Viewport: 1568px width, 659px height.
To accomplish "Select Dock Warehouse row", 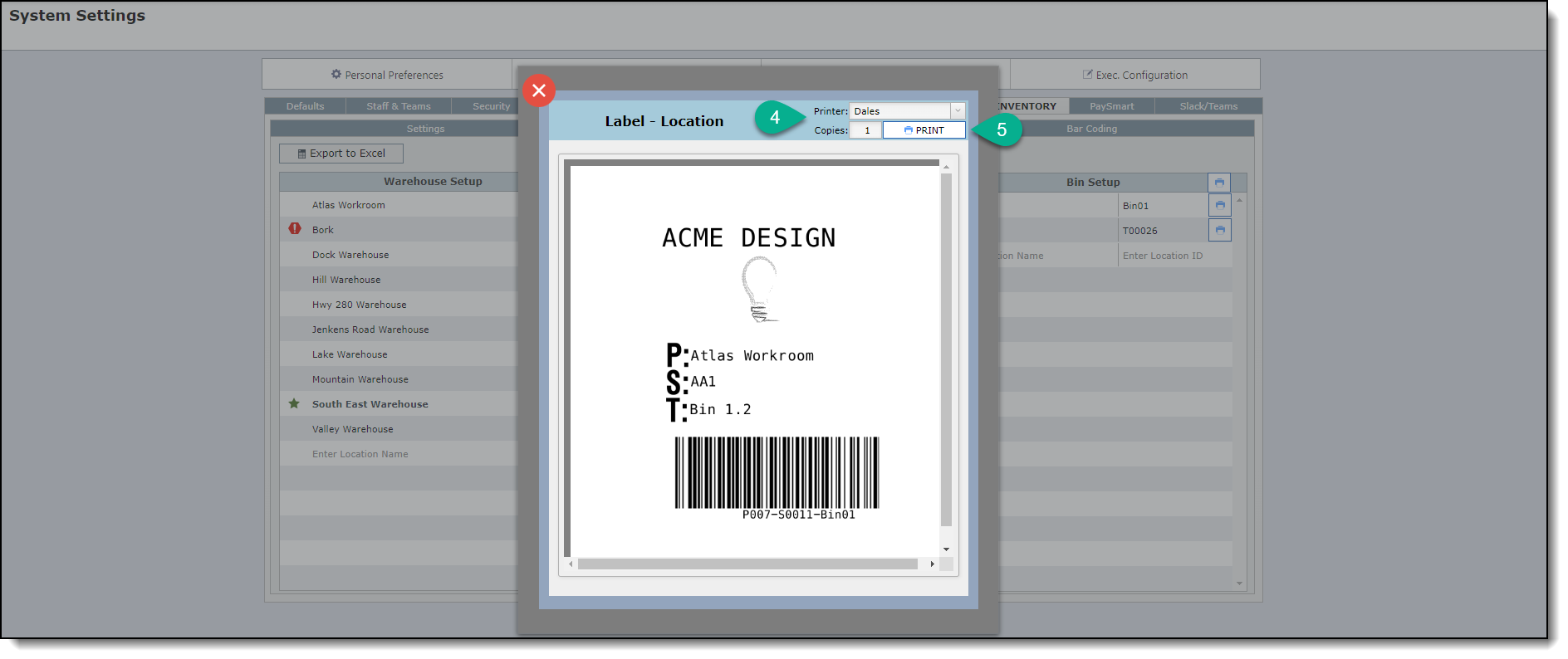I will (399, 255).
